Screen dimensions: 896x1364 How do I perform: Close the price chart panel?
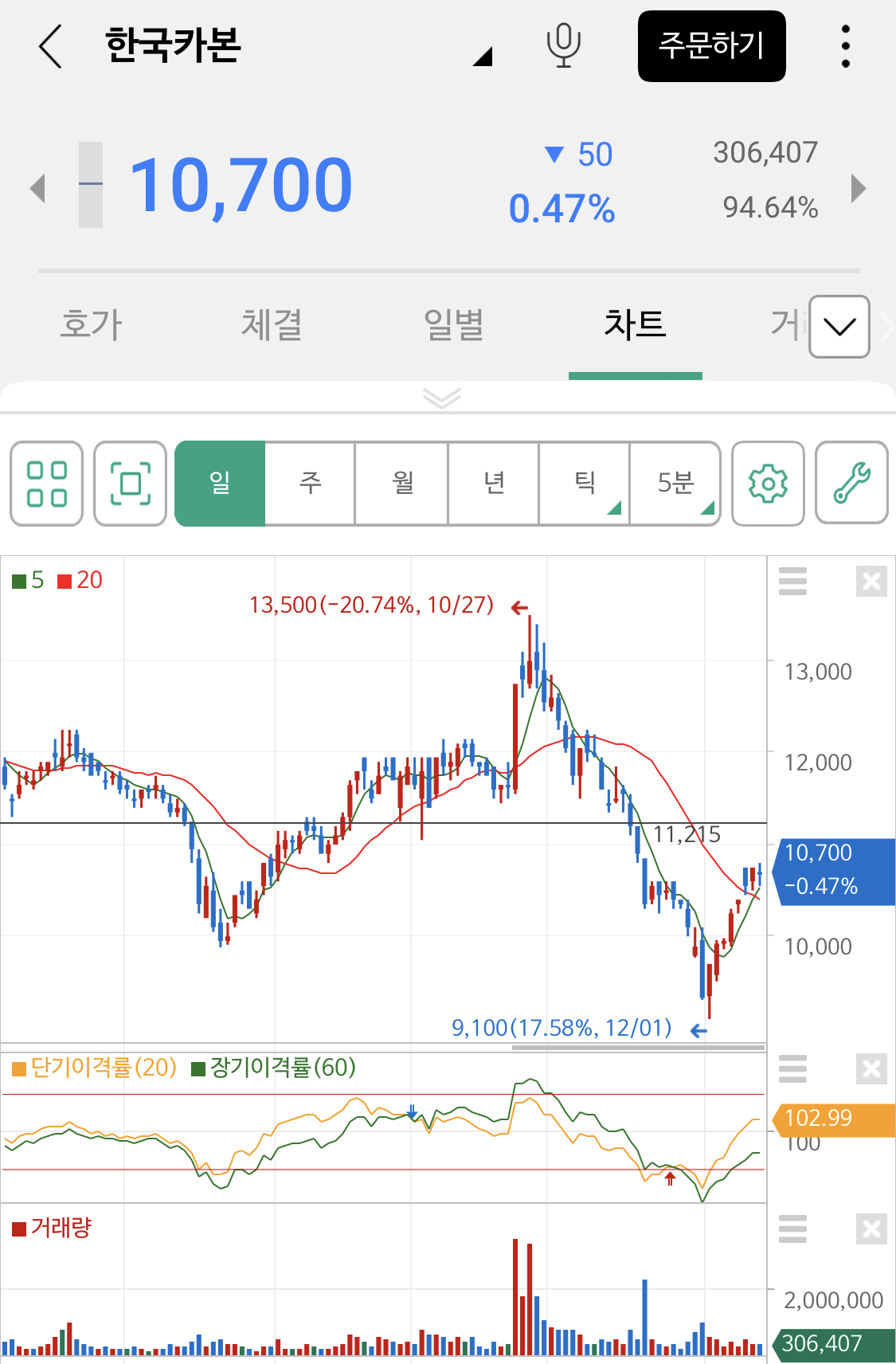tap(871, 582)
